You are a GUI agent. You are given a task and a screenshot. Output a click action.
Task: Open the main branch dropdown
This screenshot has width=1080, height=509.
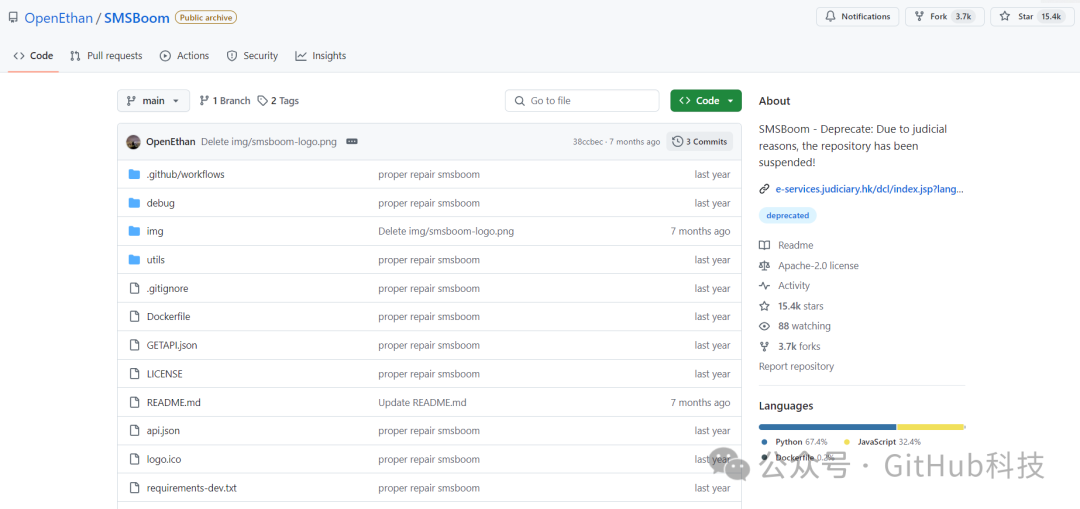pyautogui.click(x=154, y=101)
